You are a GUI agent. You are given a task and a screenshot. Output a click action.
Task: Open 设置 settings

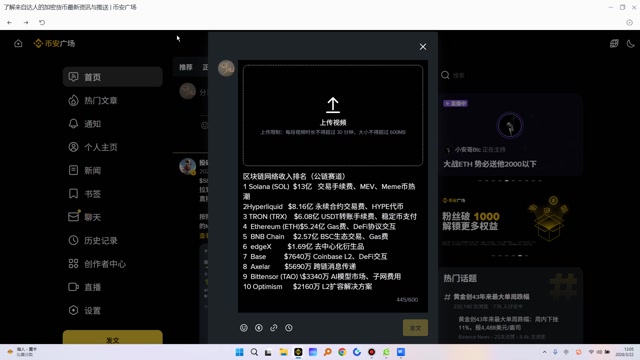pyautogui.click(x=113, y=310)
